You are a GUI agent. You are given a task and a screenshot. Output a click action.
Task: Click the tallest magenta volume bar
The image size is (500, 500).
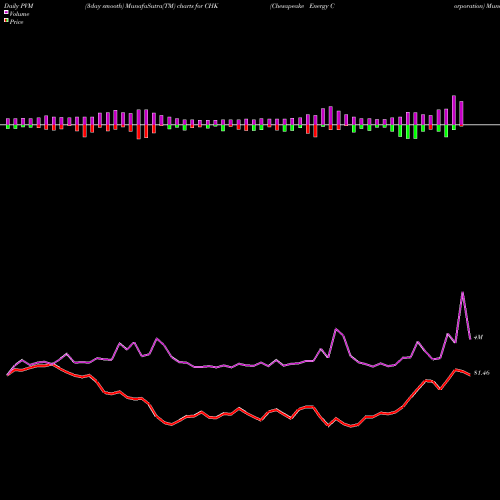(454, 110)
